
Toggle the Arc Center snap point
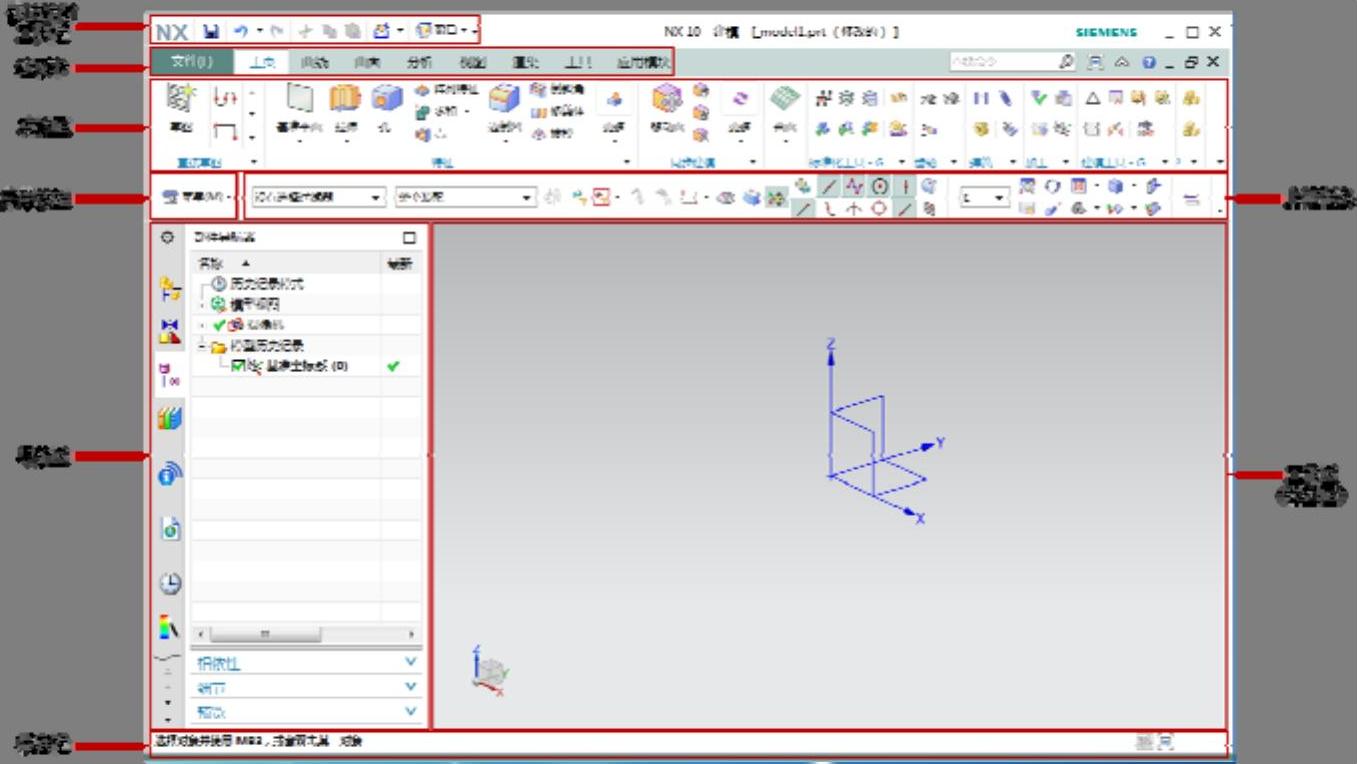click(x=879, y=186)
